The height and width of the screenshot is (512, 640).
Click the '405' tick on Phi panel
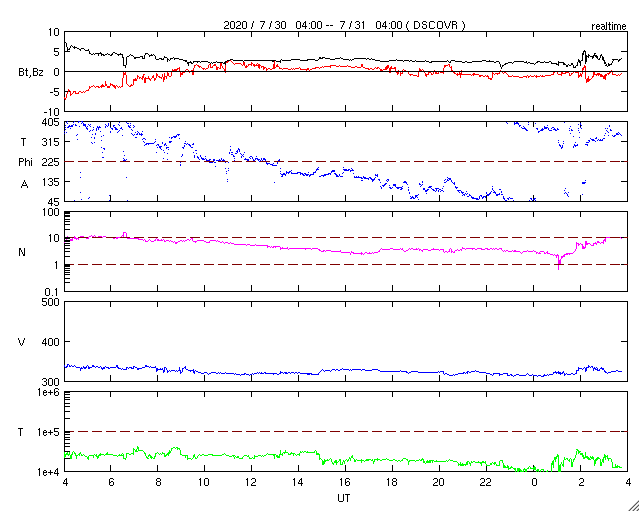(51, 122)
